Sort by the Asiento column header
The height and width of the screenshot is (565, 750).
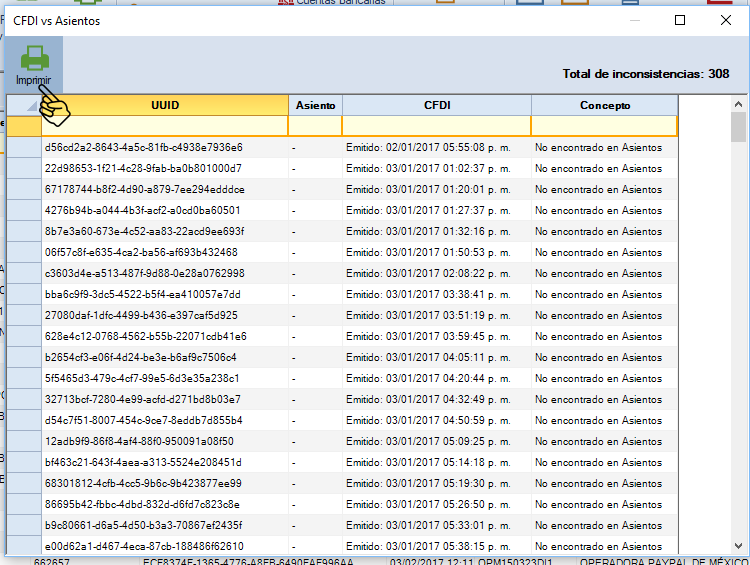pos(315,105)
